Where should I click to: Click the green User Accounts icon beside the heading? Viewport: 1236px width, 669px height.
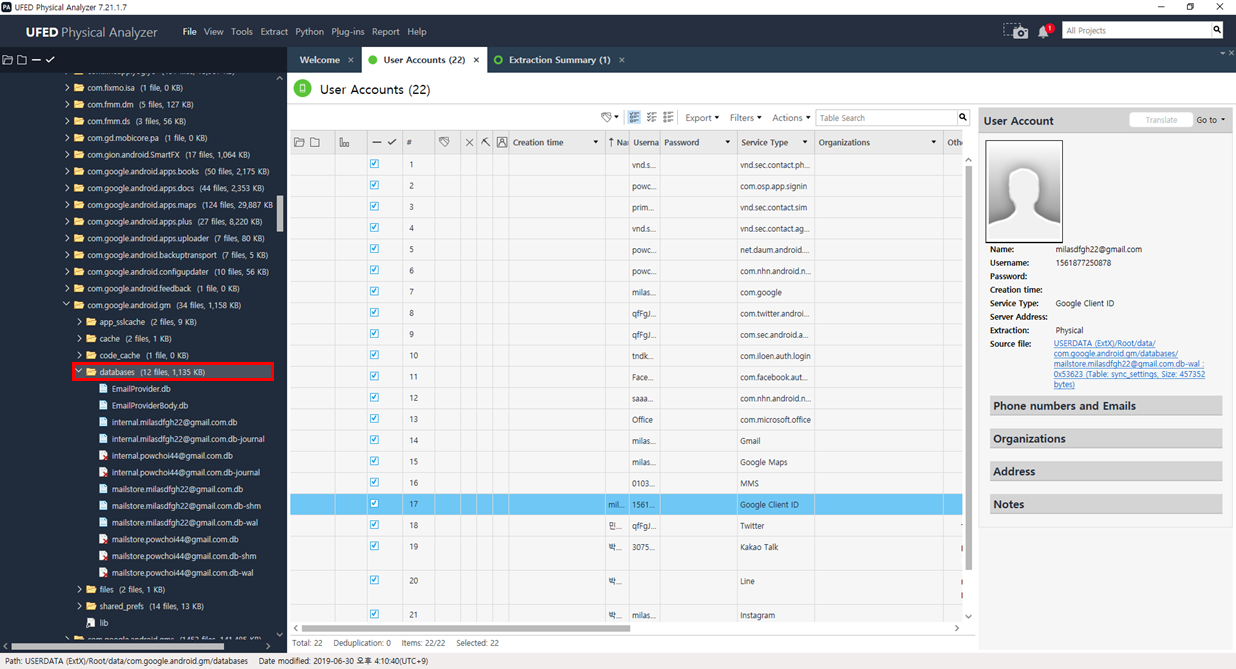point(302,89)
